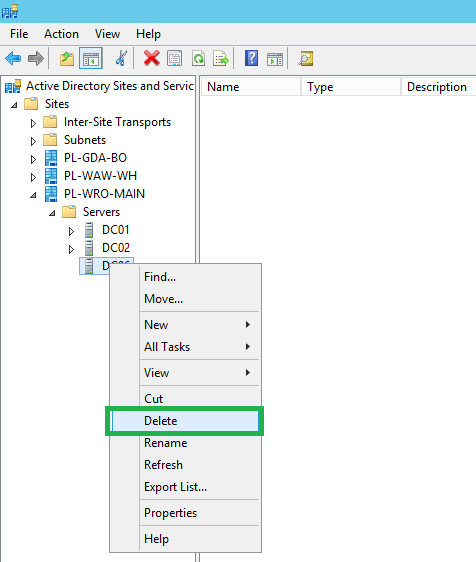476x562 pixels.
Task: Sort by the Type column header
Action: point(351,87)
